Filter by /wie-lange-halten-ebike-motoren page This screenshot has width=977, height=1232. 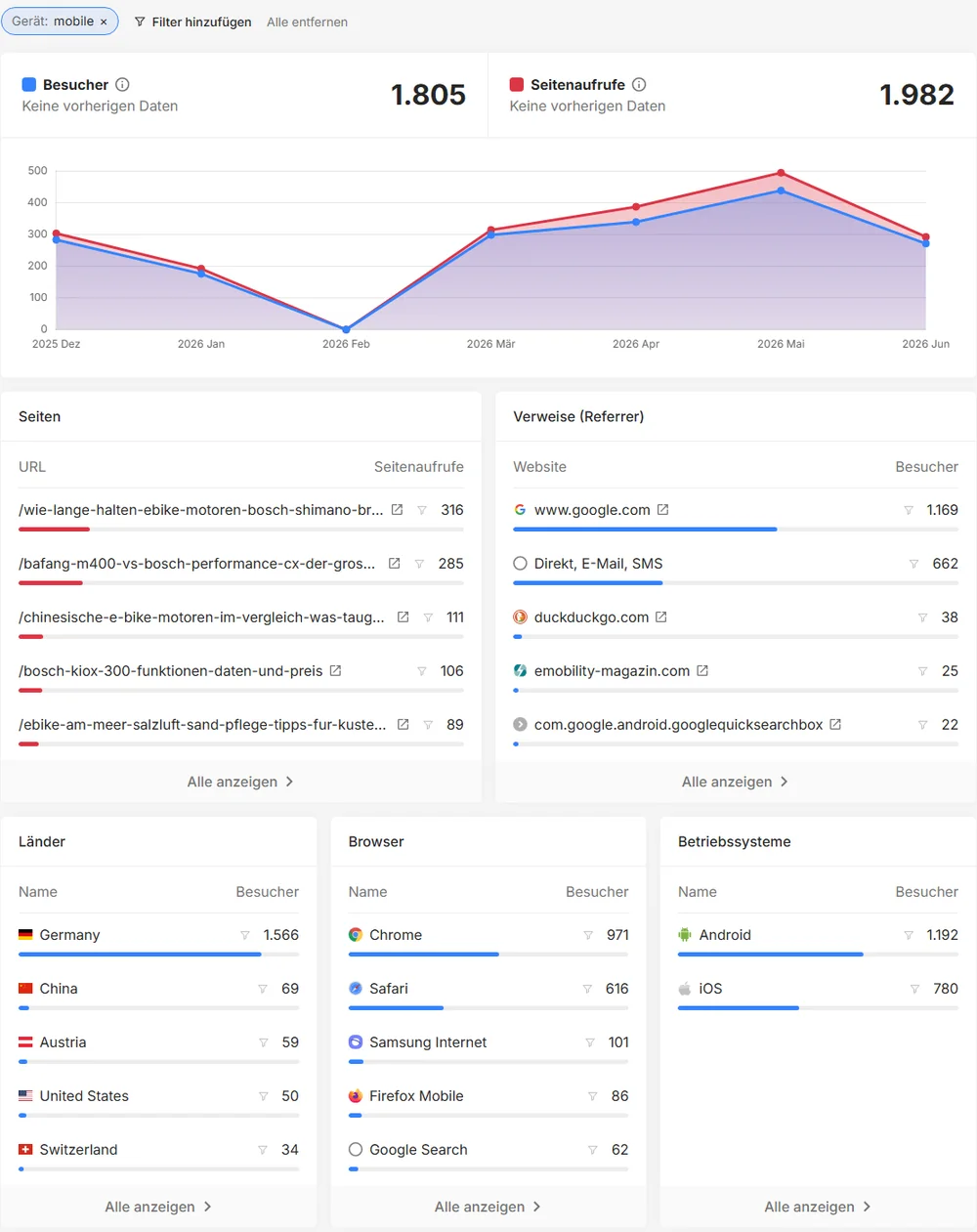tap(422, 510)
